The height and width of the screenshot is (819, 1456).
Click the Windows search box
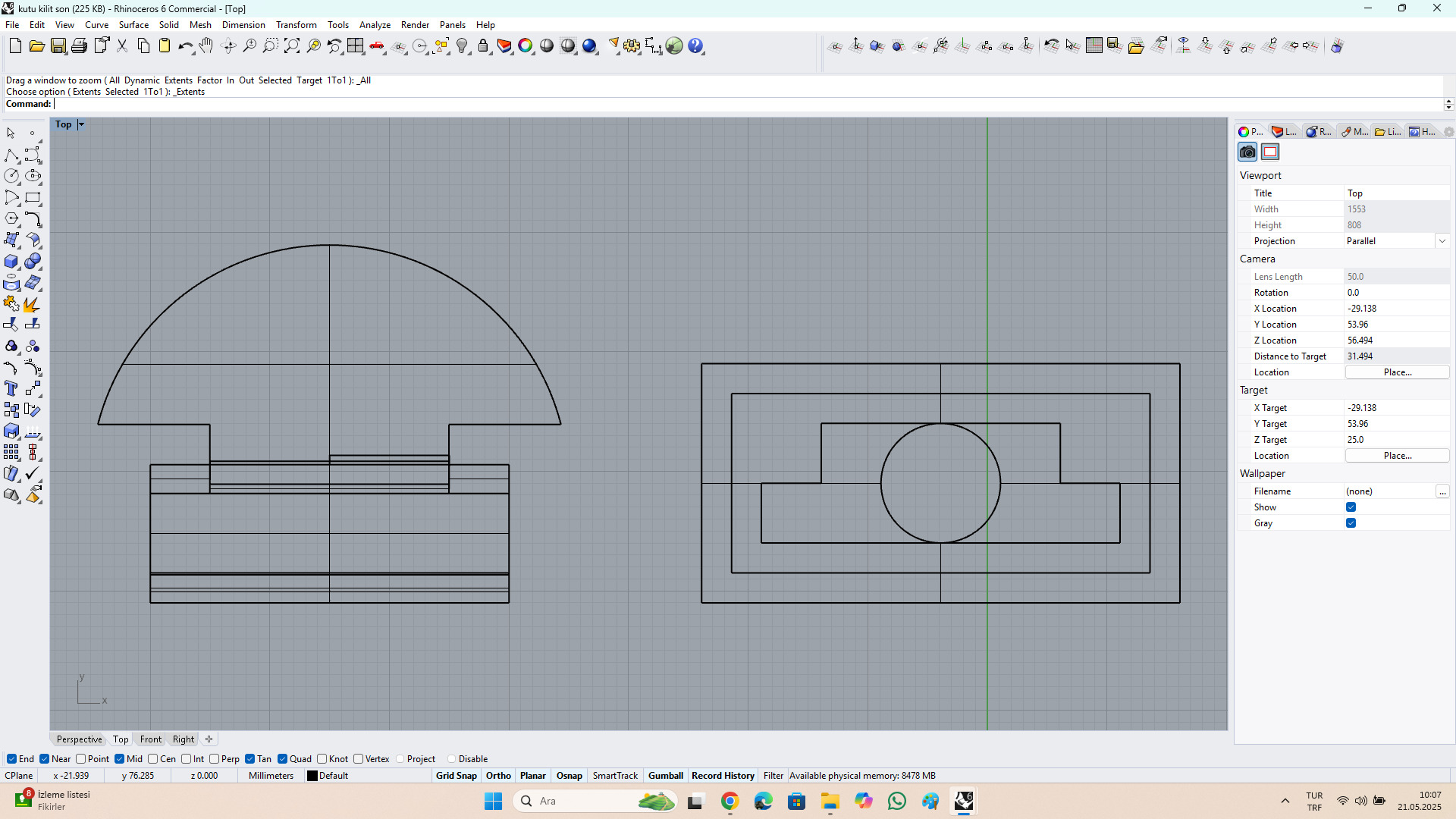(x=595, y=801)
